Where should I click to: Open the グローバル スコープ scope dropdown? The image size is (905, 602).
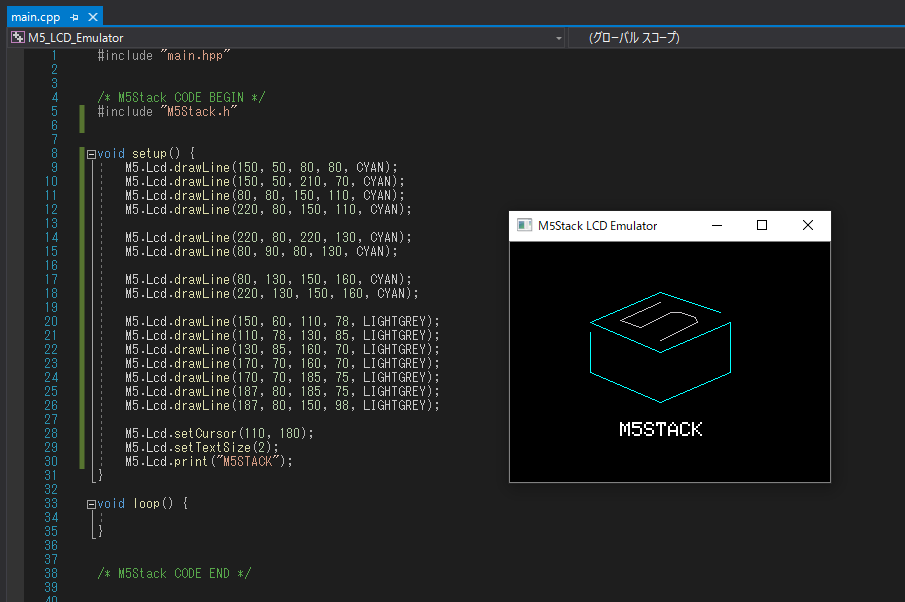pos(736,38)
